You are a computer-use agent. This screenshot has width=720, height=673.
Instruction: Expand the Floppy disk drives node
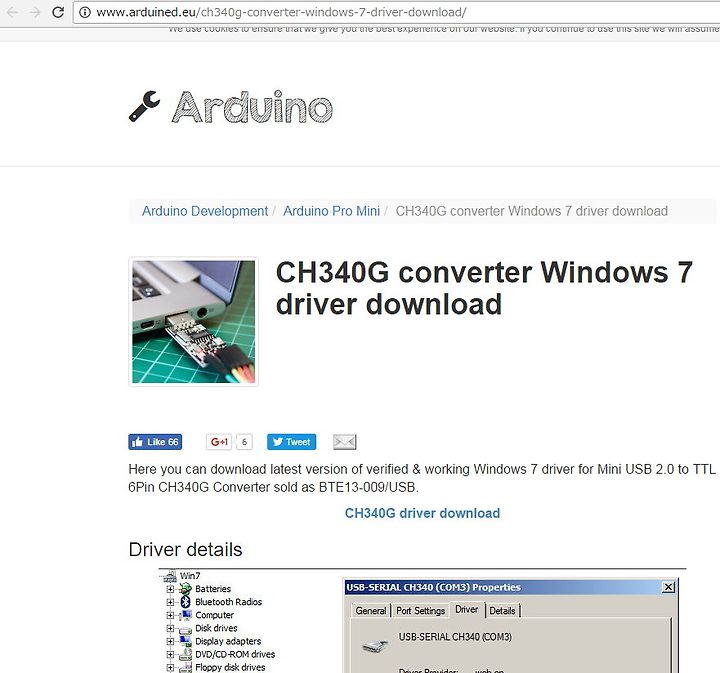pyautogui.click(x=170, y=668)
